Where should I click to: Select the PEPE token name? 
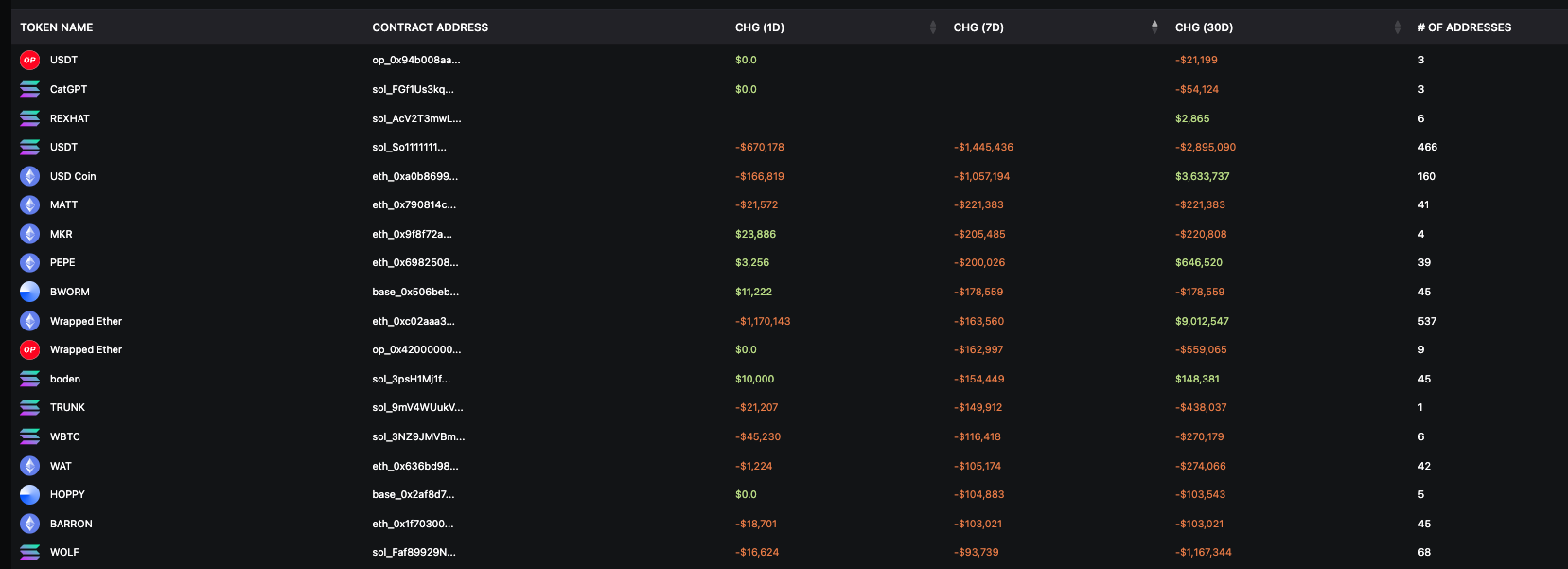click(x=62, y=262)
